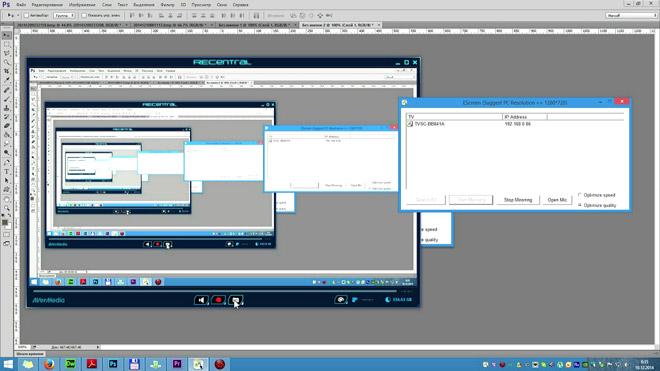
Task: Switch to the Без имени-2 document tab
Action: click(340, 25)
